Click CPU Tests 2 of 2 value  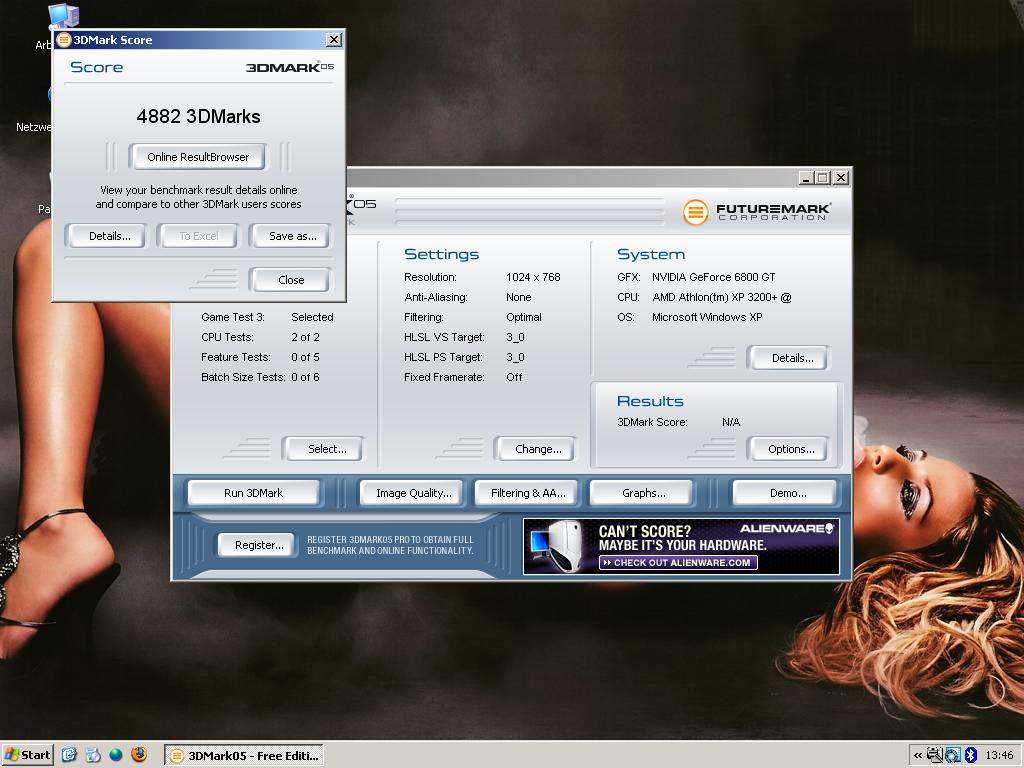pos(305,337)
